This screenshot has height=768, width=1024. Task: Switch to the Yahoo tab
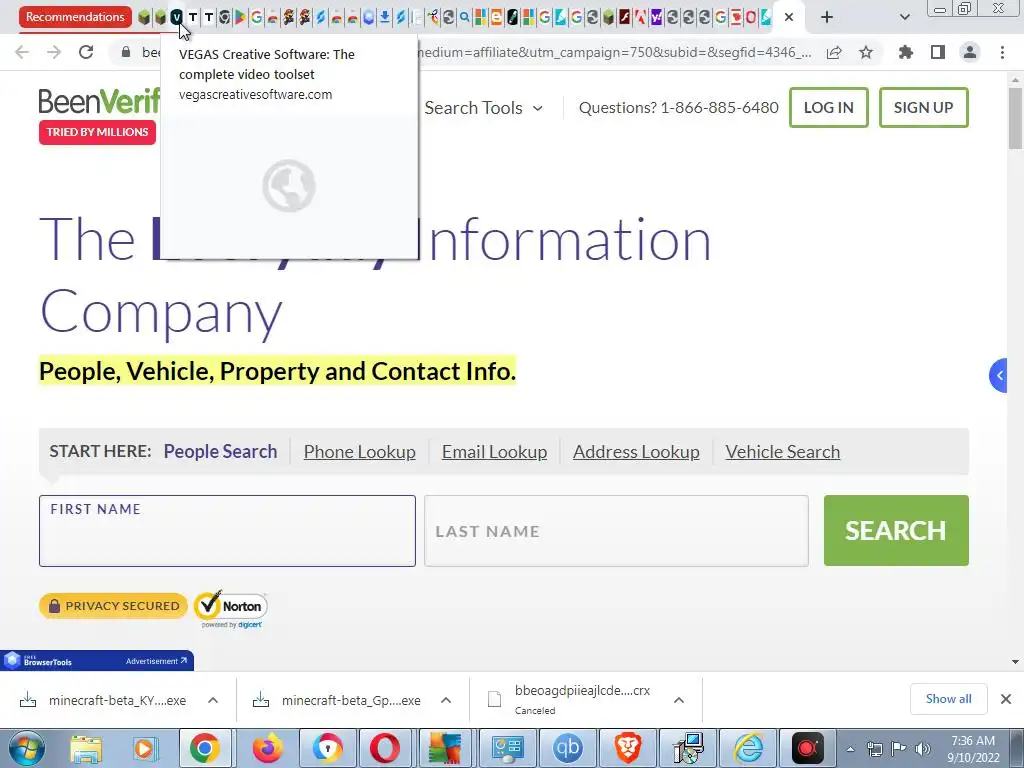click(x=656, y=17)
